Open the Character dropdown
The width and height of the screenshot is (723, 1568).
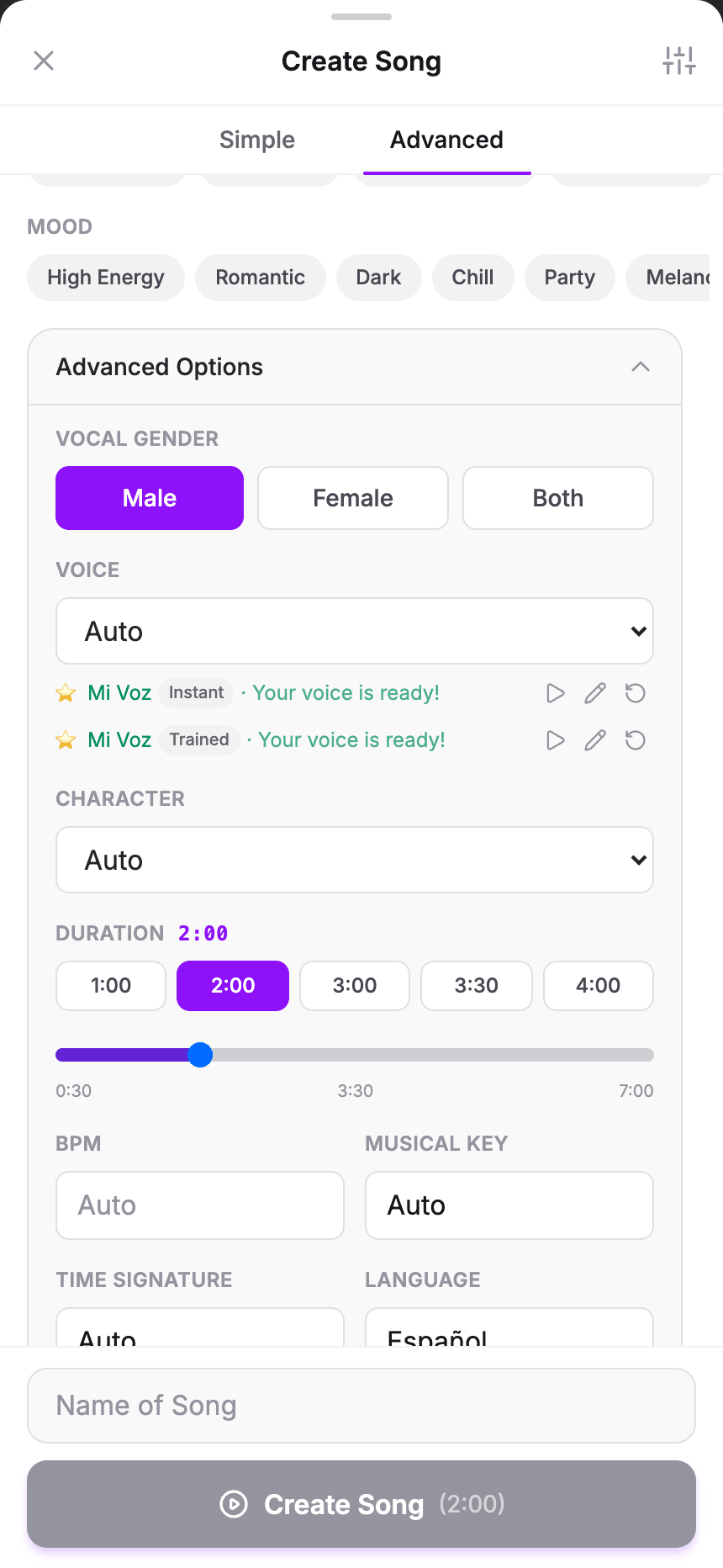click(355, 860)
